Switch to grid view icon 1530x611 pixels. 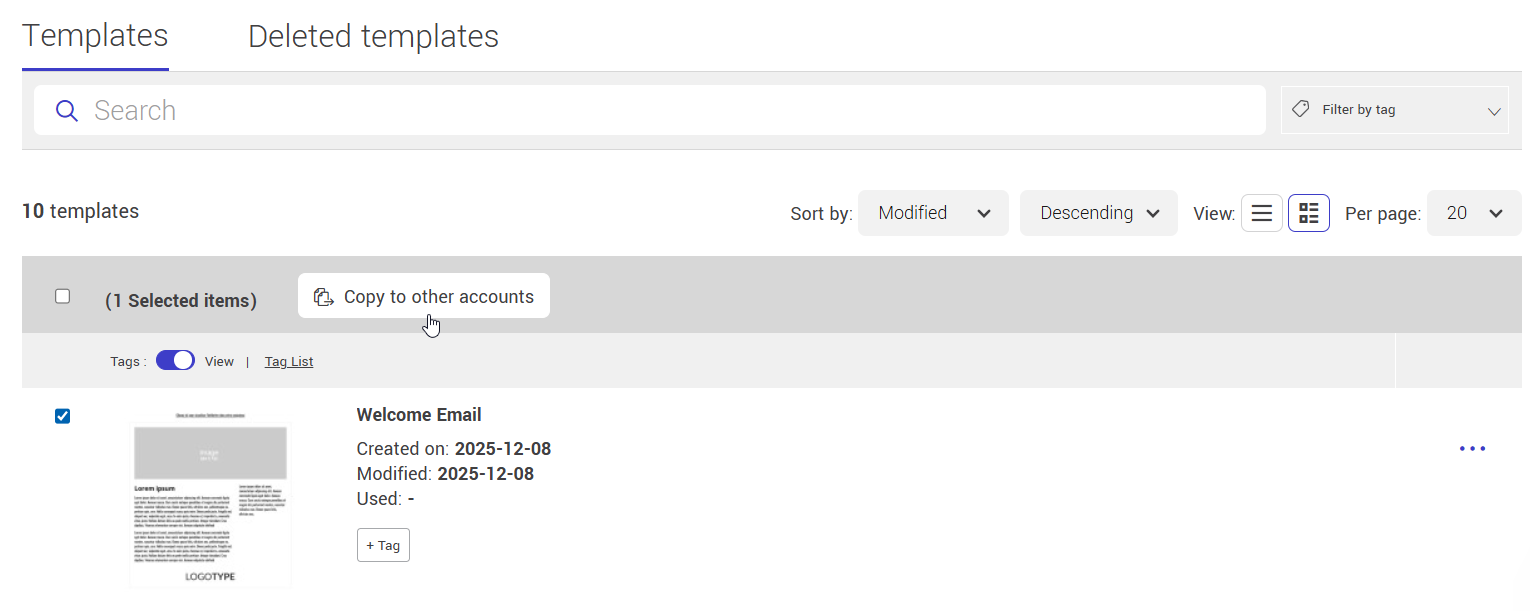(1308, 213)
